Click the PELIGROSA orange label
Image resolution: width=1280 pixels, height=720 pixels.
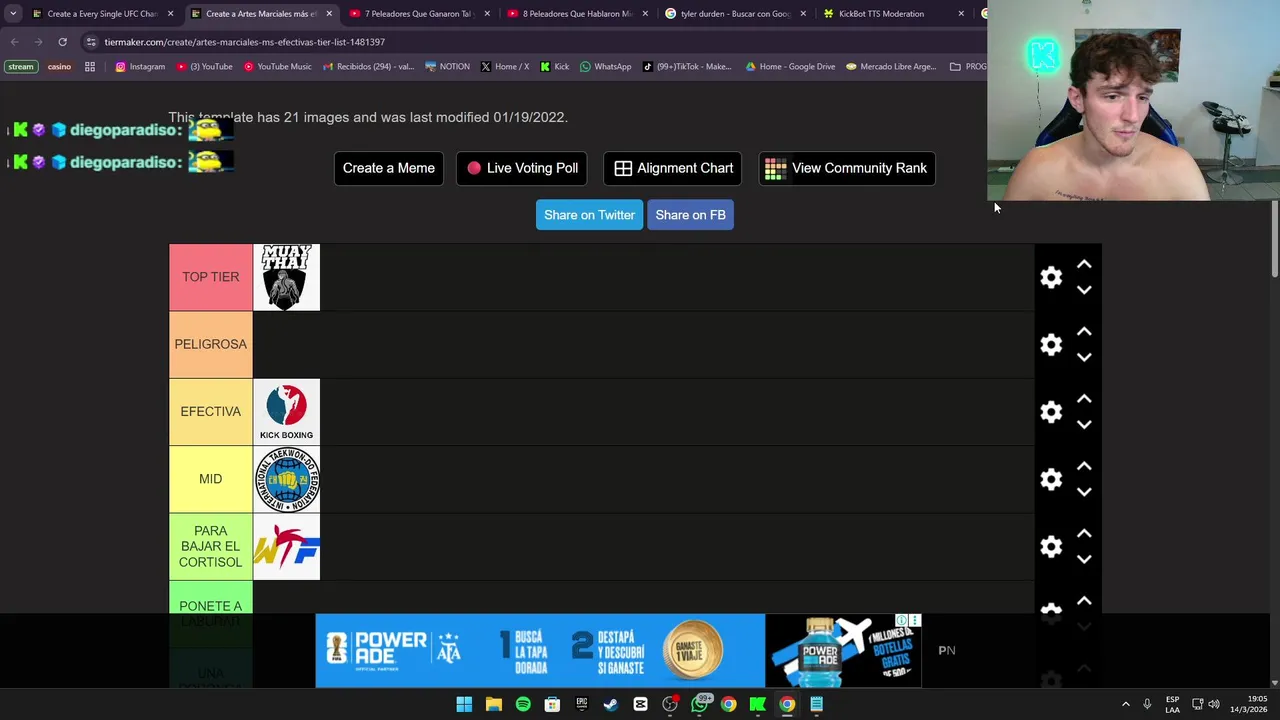pos(210,344)
